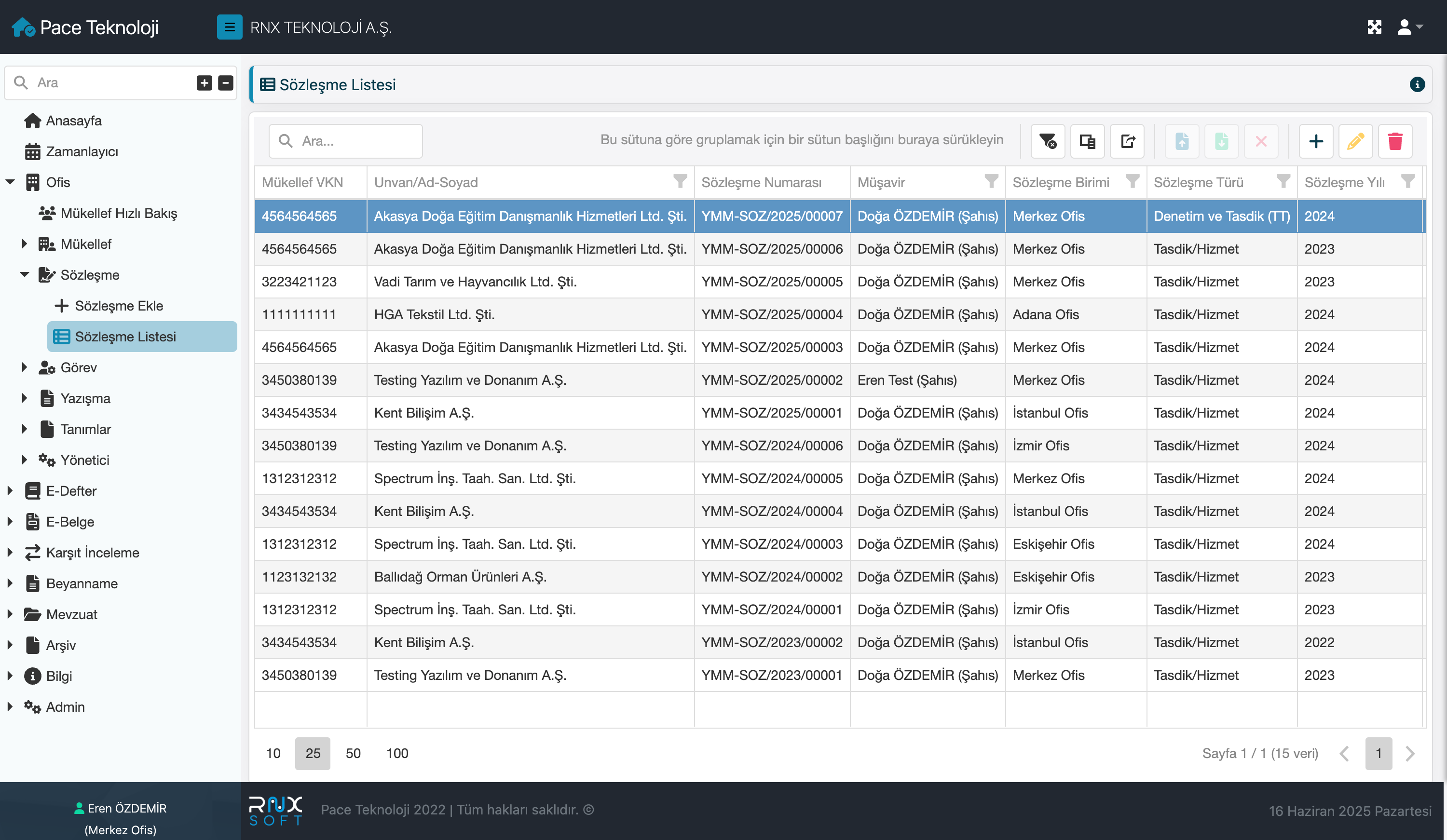Image resolution: width=1447 pixels, height=840 pixels.
Task: Toggle fullscreen with the expand icon
Action: coord(1374,27)
